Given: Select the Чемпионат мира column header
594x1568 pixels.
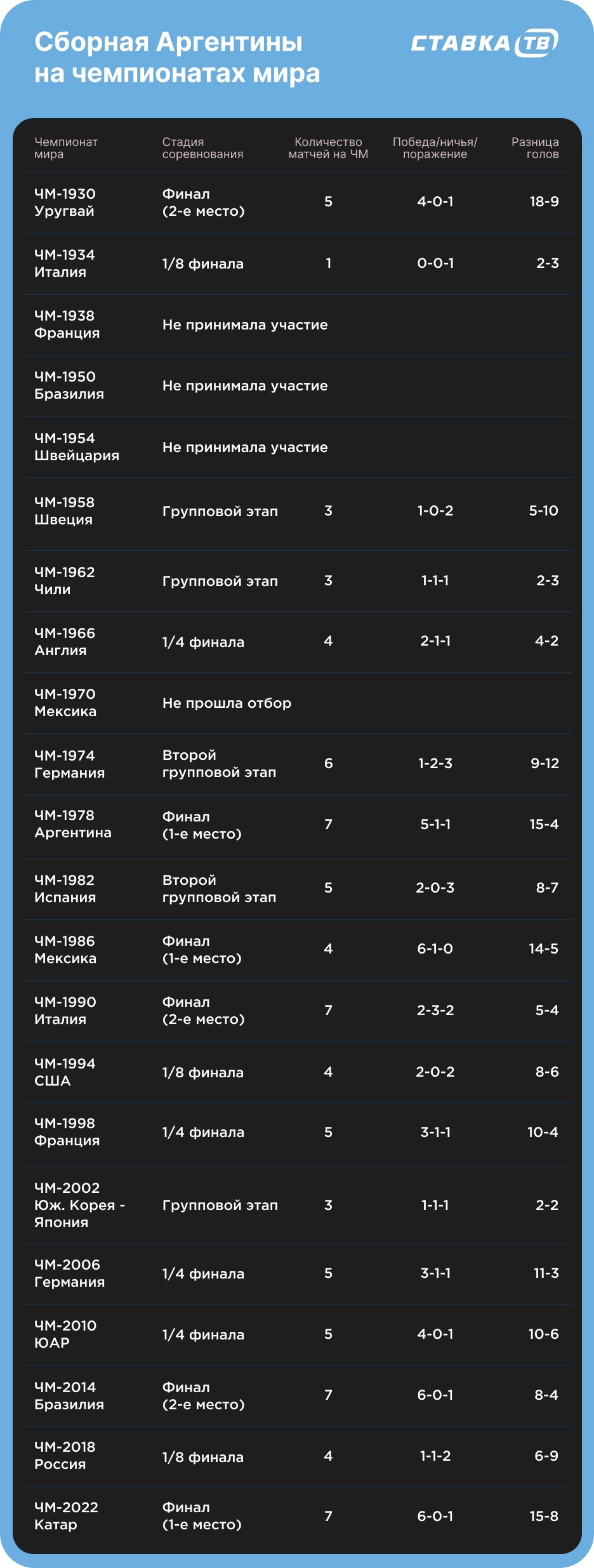Looking at the screenshot, I should pyautogui.click(x=66, y=148).
